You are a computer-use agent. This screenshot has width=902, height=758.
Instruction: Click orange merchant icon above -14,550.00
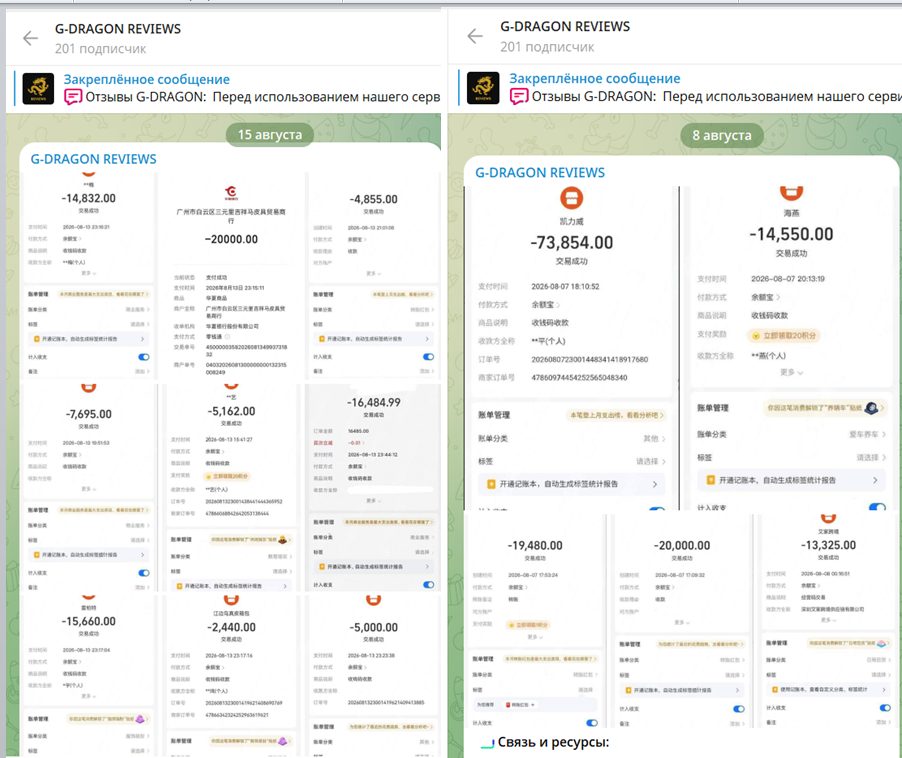pyautogui.click(x=791, y=193)
